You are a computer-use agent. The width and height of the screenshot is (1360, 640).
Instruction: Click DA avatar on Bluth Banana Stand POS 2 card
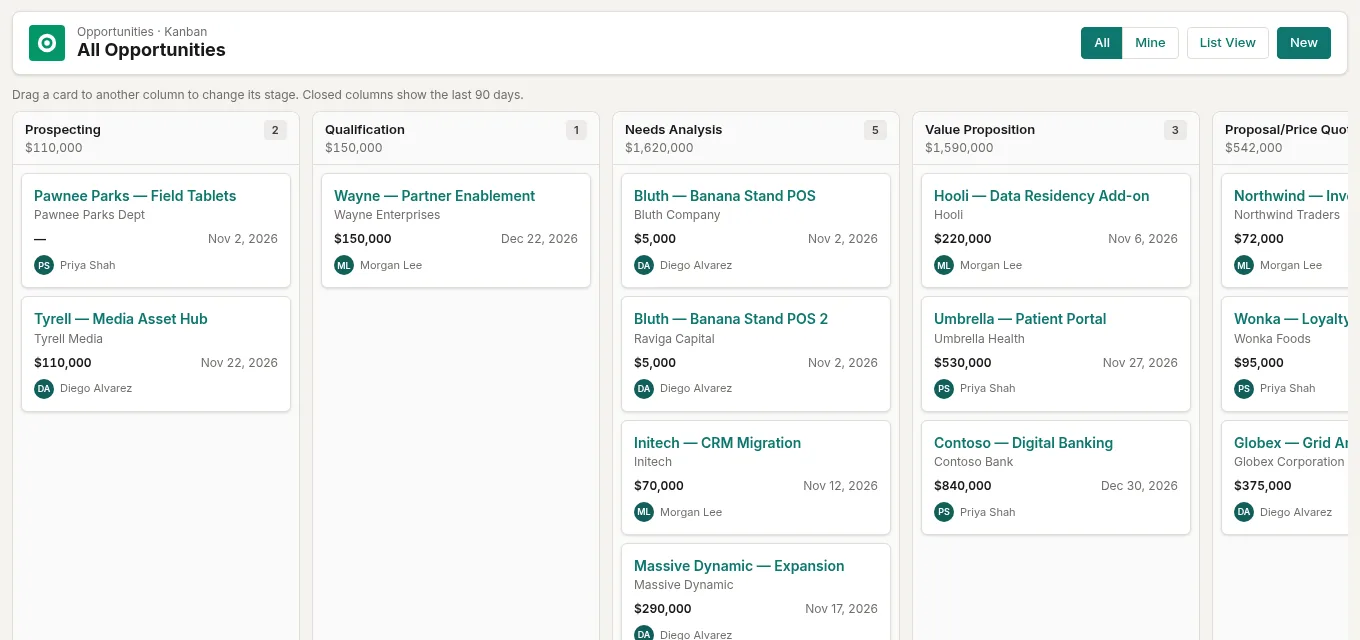pos(644,388)
